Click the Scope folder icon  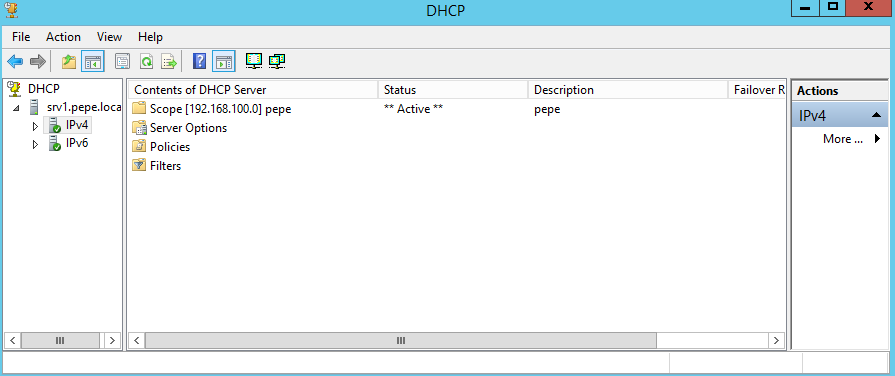[x=139, y=108]
